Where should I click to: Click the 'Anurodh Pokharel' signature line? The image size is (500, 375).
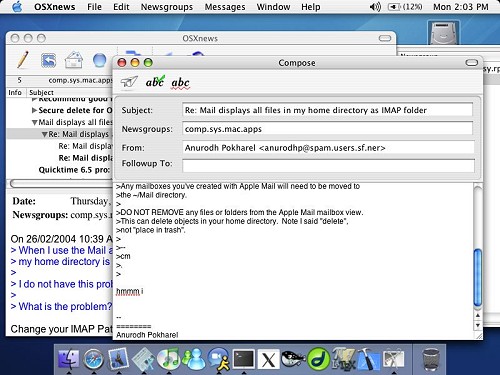point(147,335)
